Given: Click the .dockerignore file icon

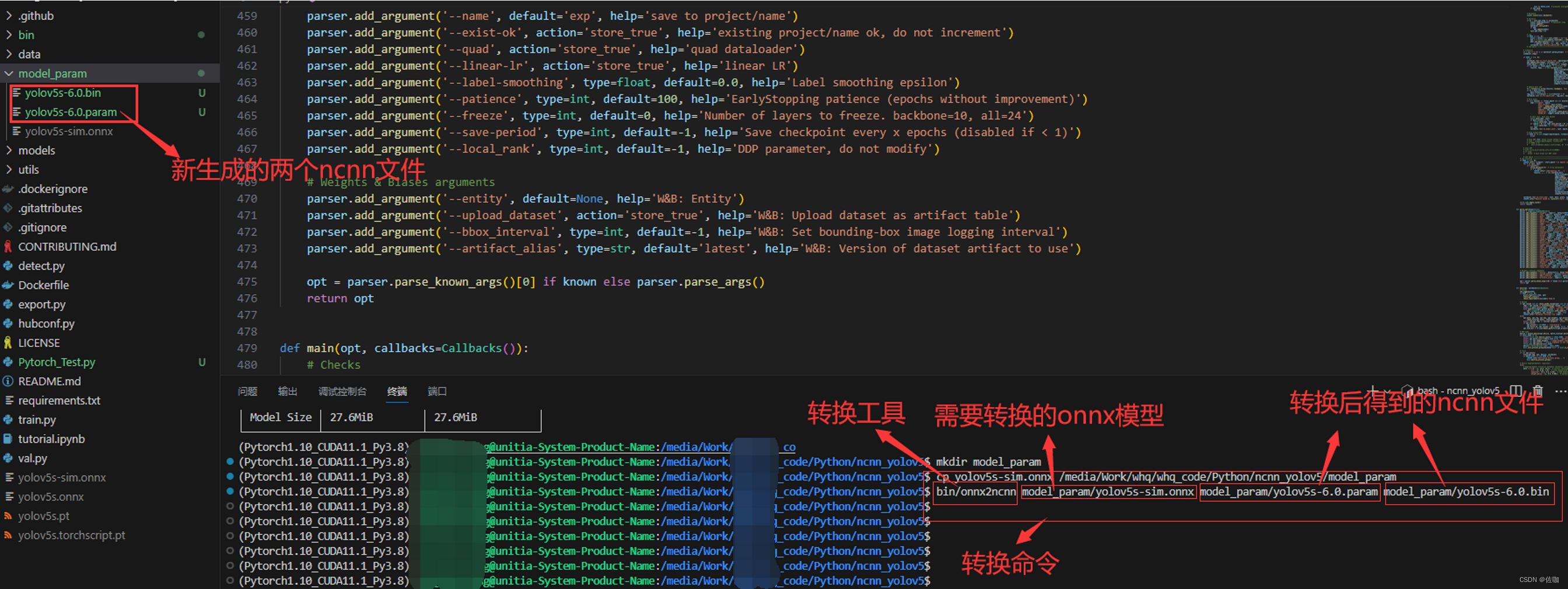Looking at the screenshot, I should click(8, 189).
